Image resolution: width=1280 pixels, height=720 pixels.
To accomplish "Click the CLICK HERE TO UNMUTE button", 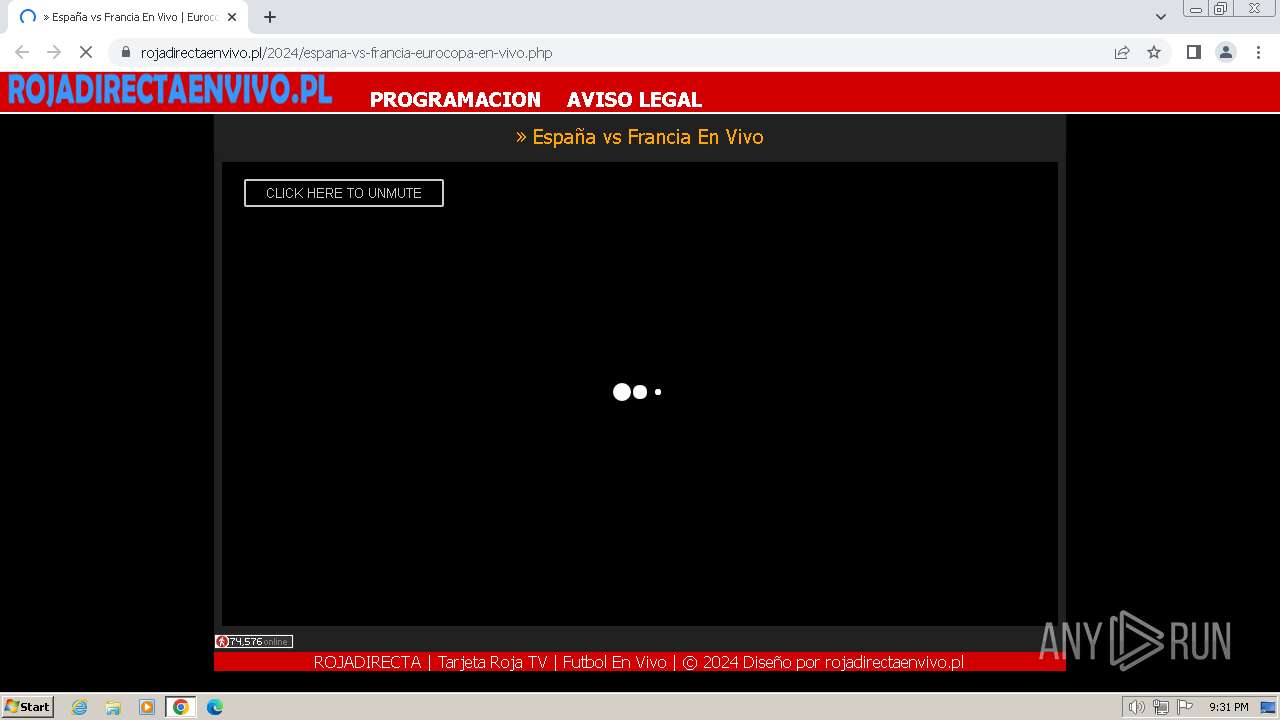I will point(343,193).
